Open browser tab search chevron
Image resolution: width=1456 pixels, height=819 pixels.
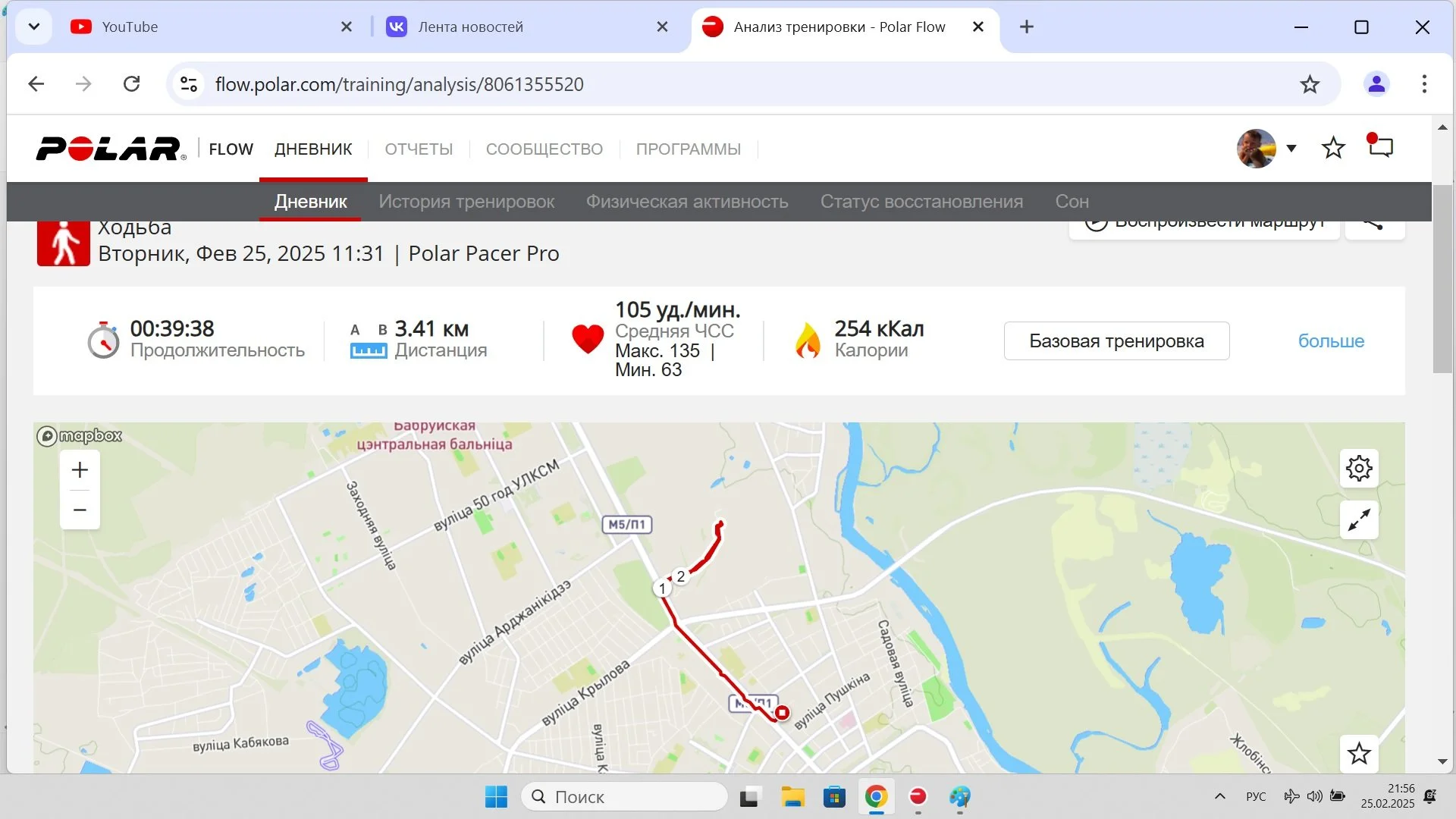33,27
